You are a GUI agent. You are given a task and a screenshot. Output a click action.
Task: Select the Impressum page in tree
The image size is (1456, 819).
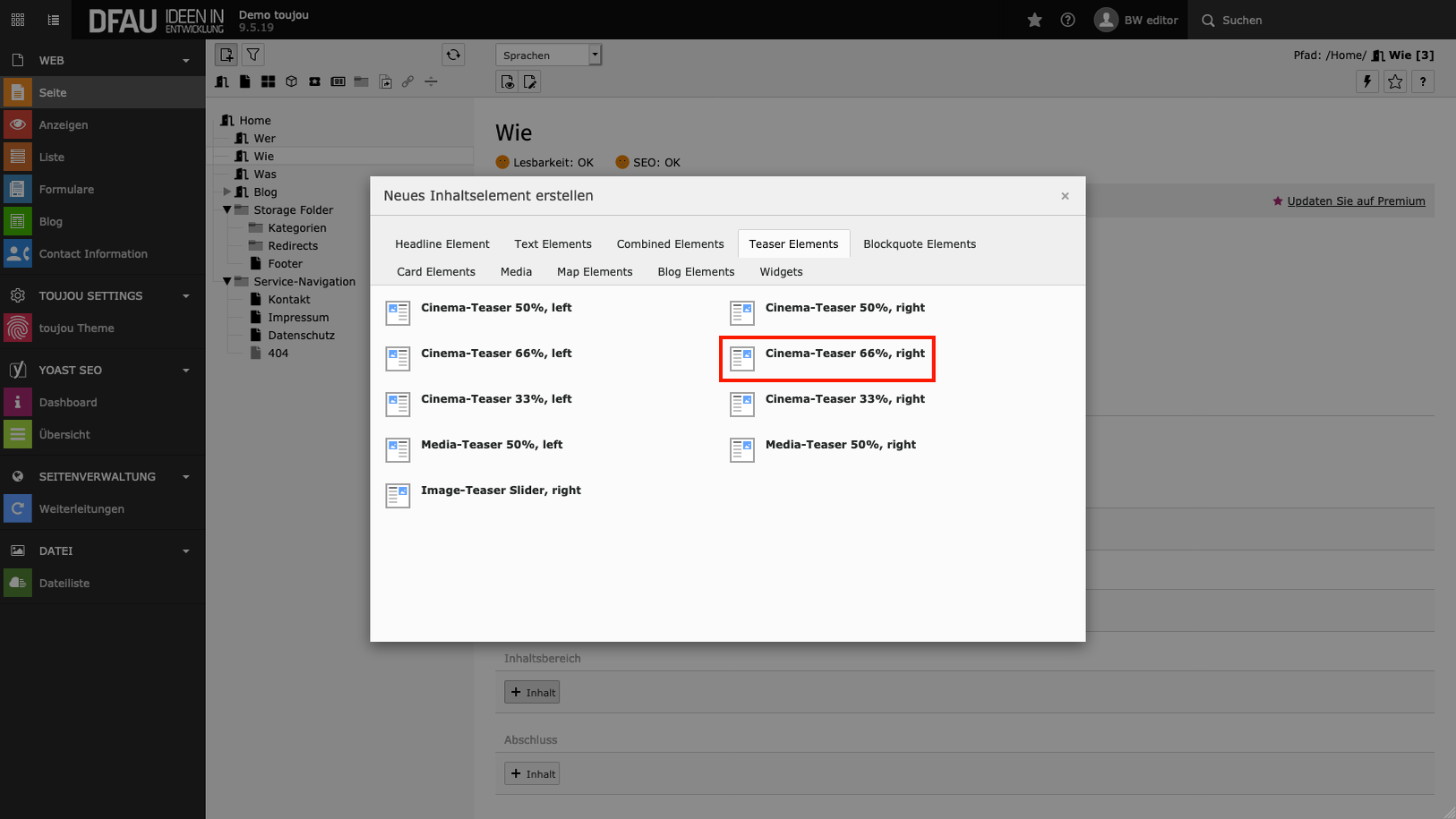[x=298, y=318]
